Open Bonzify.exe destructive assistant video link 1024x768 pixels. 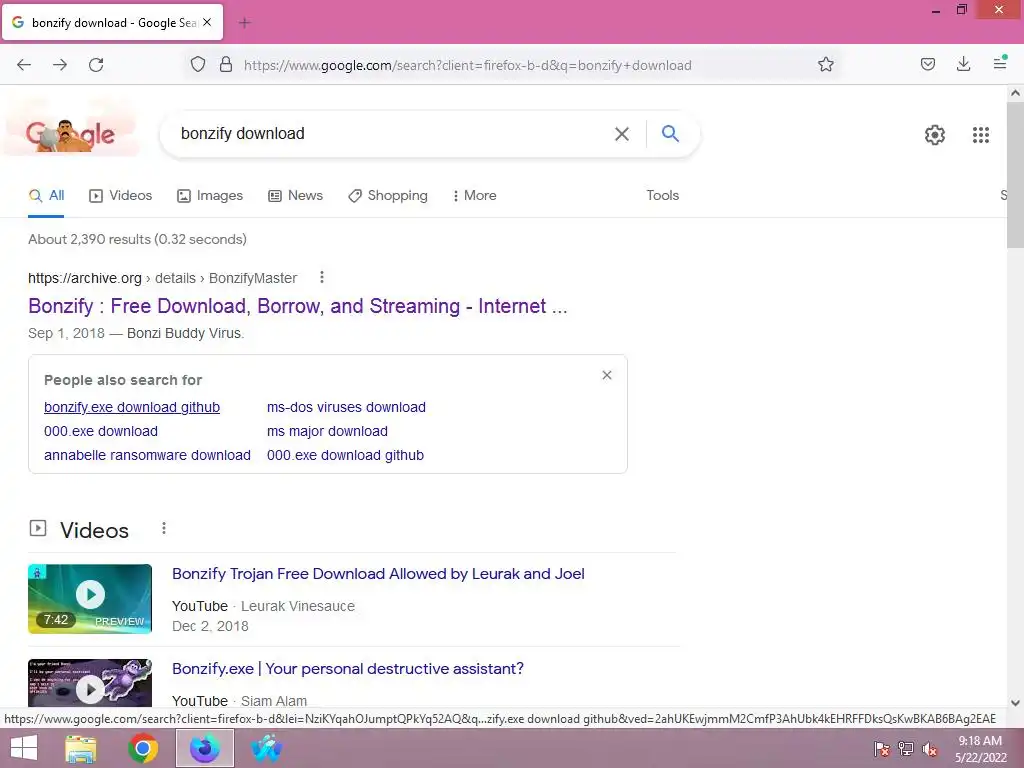coord(347,669)
